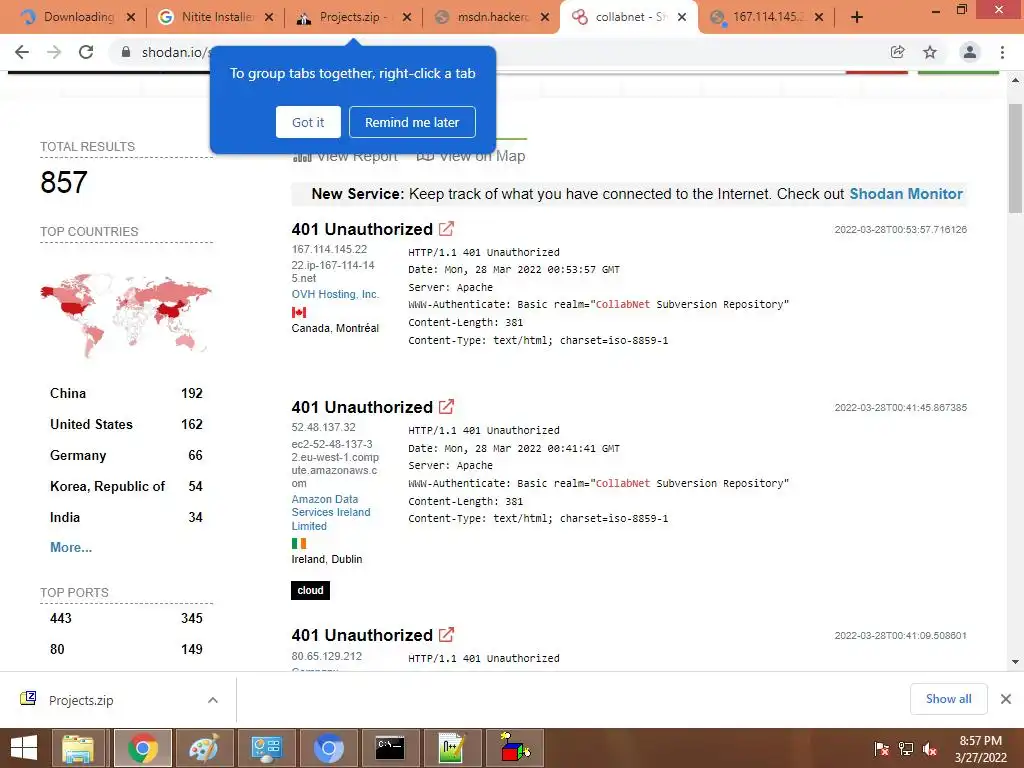Click the forward navigation arrow
Viewport: 1024px width, 768px height.
[54, 52]
